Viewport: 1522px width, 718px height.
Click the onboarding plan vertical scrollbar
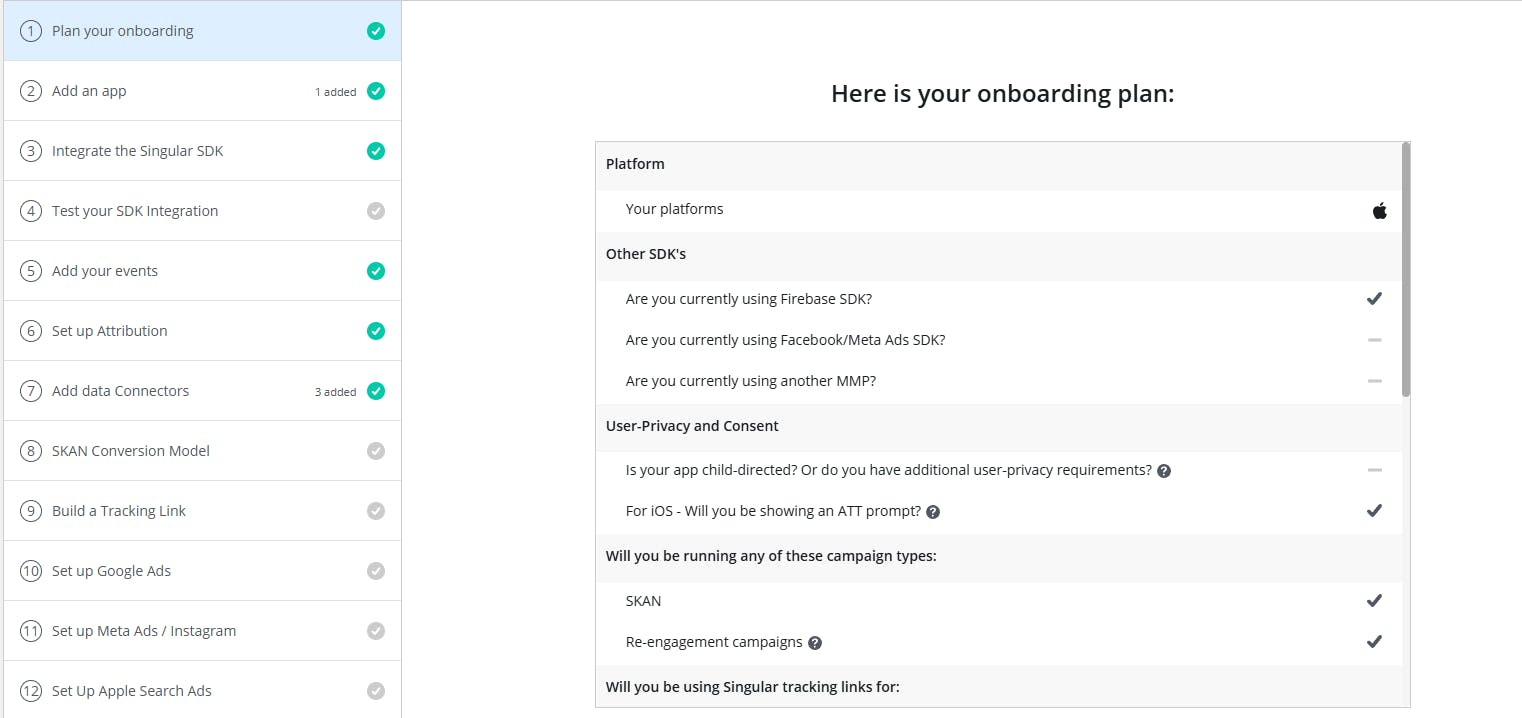tap(1406, 270)
